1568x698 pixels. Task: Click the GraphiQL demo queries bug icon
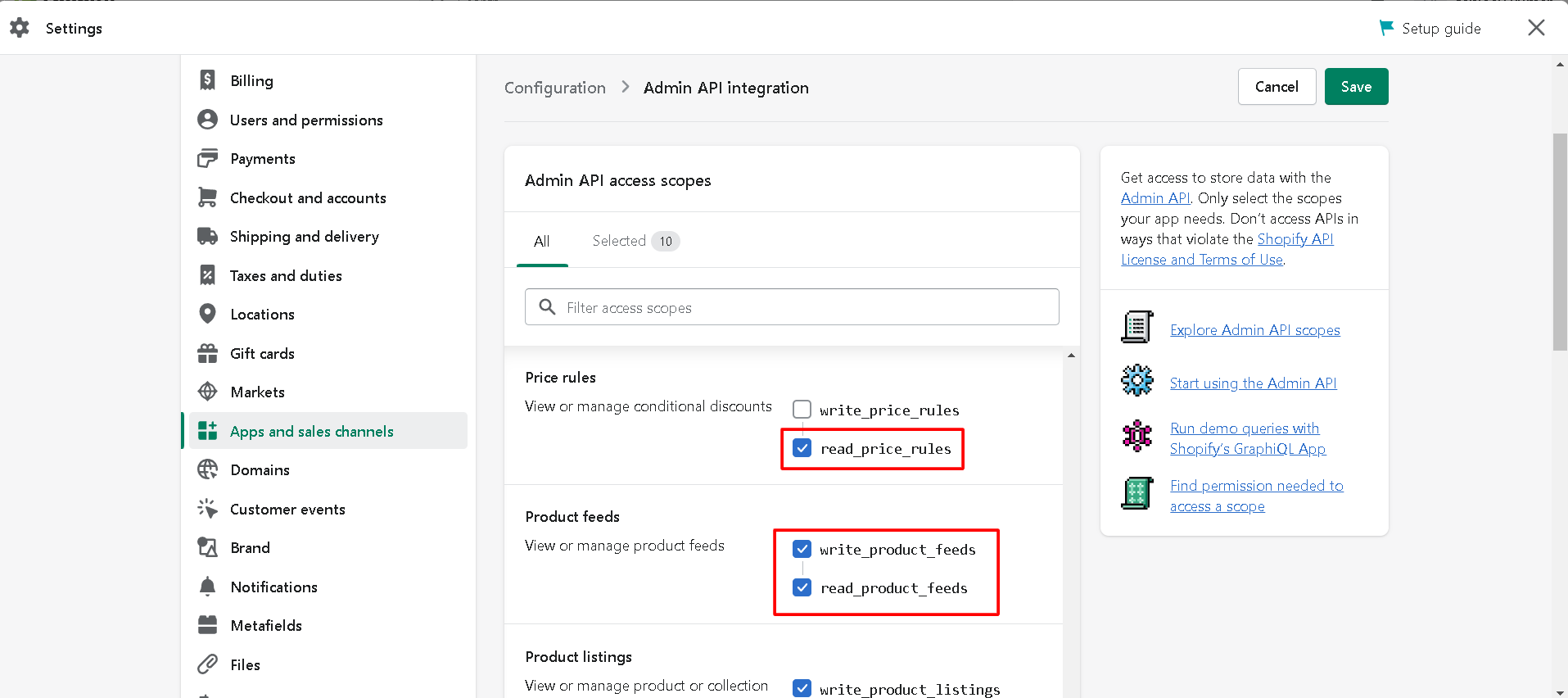[1136, 436]
